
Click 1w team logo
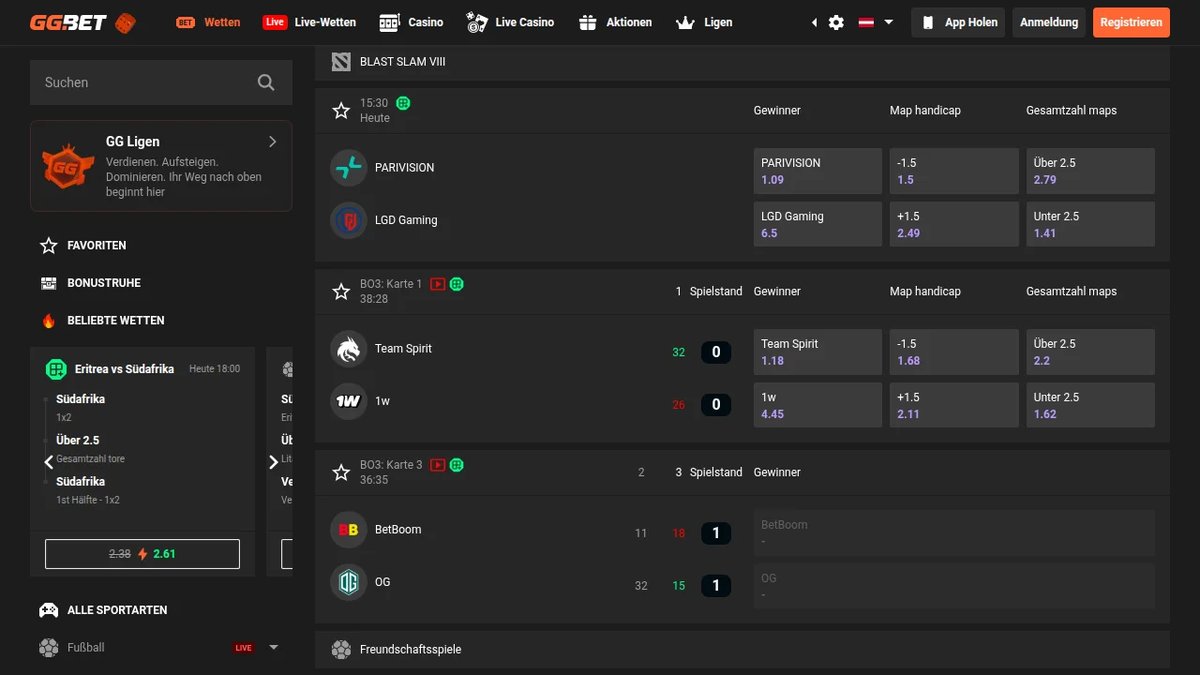tap(349, 402)
